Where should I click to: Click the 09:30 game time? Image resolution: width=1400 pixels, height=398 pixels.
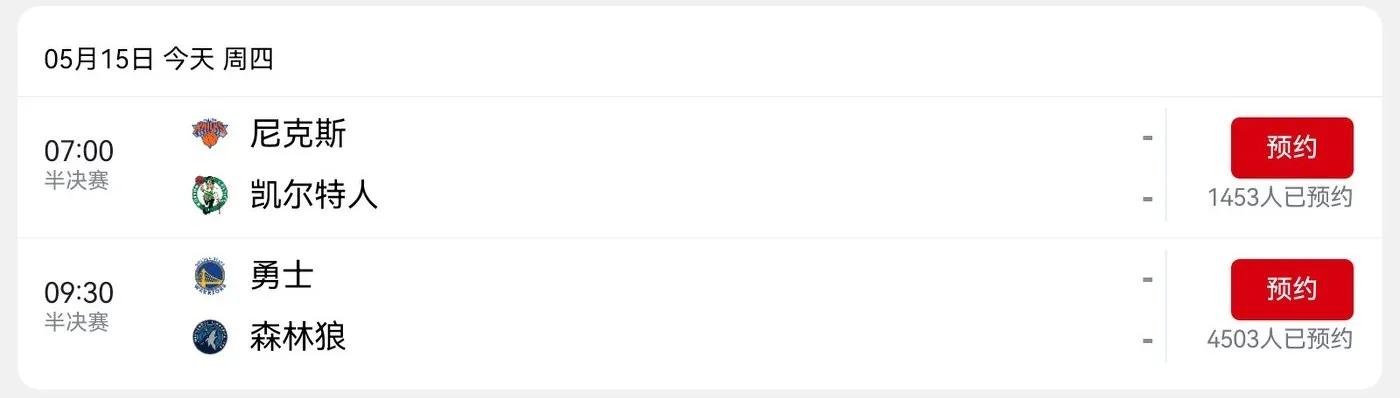79,294
